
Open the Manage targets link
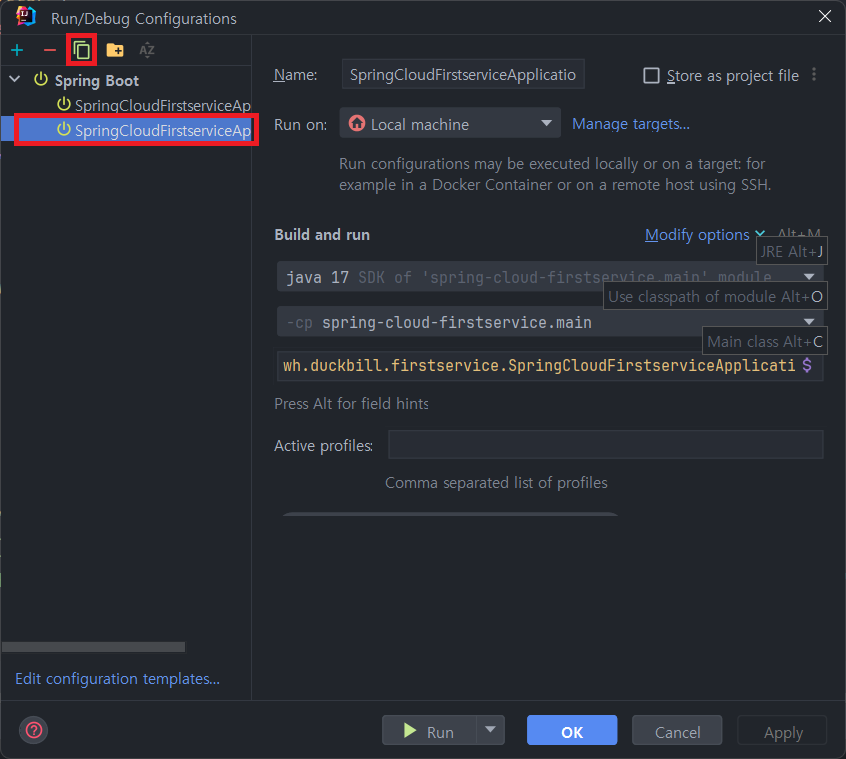(x=631, y=124)
